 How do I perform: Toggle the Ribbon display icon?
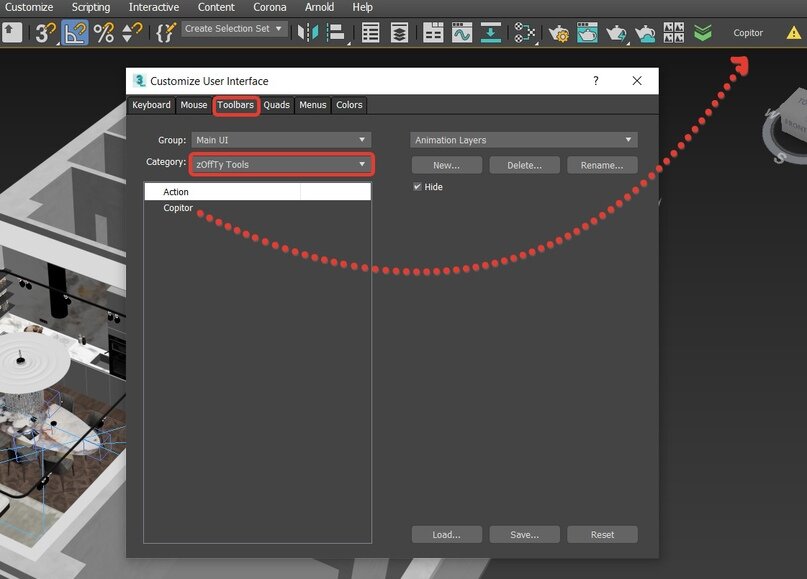point(433,33)
